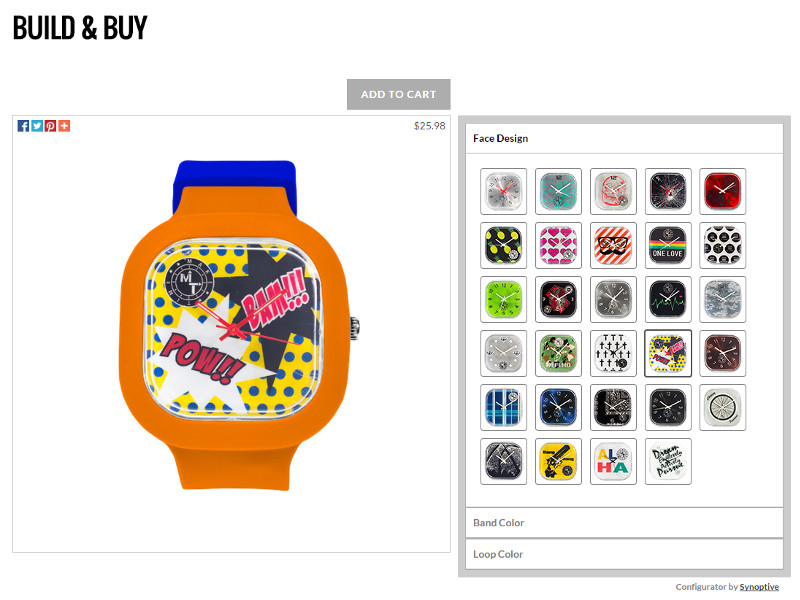Select the solid red watch face
The image size is (800, 600).
722,191
